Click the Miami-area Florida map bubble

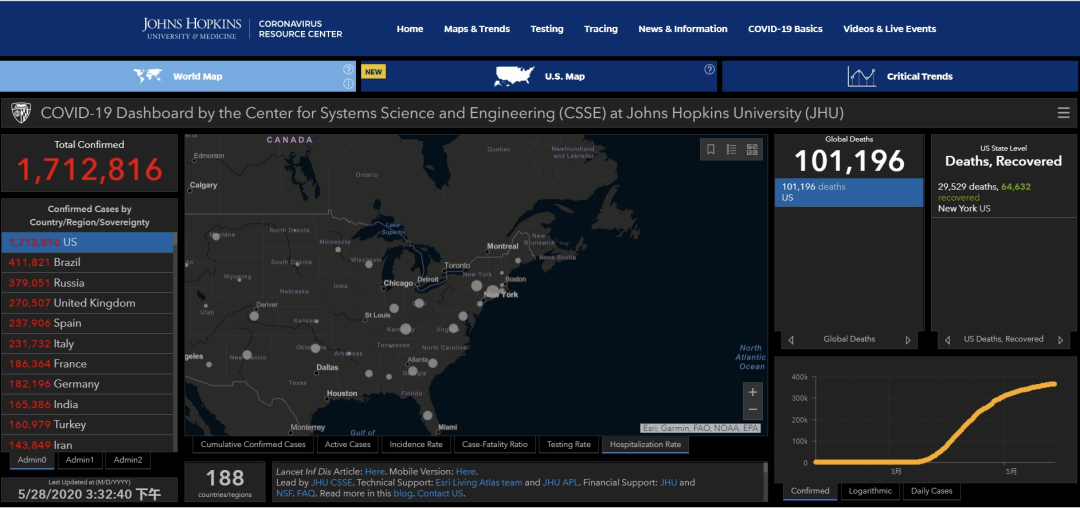427,415
